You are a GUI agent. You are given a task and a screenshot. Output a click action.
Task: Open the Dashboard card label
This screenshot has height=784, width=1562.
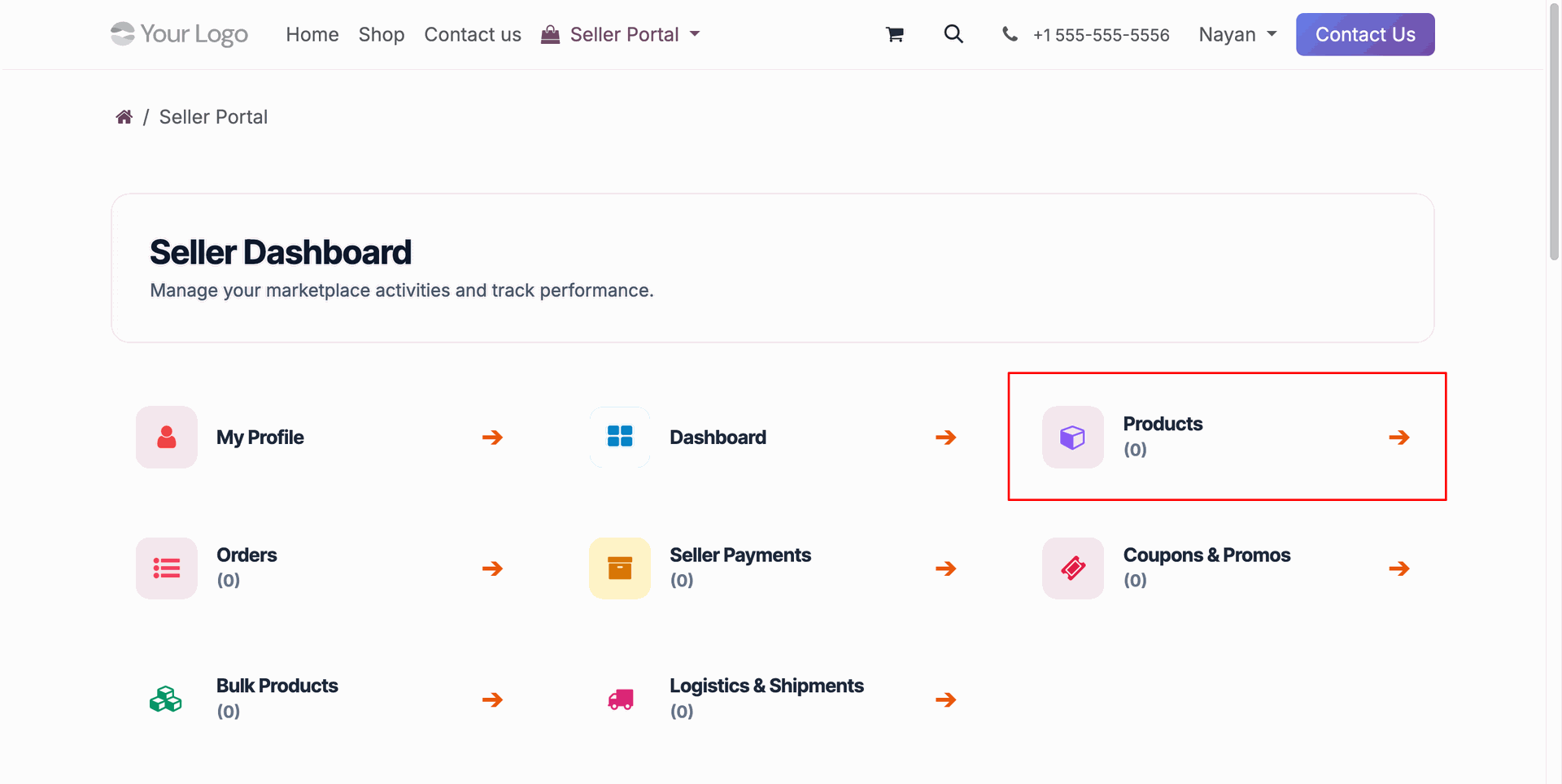(x=718, y=438)
